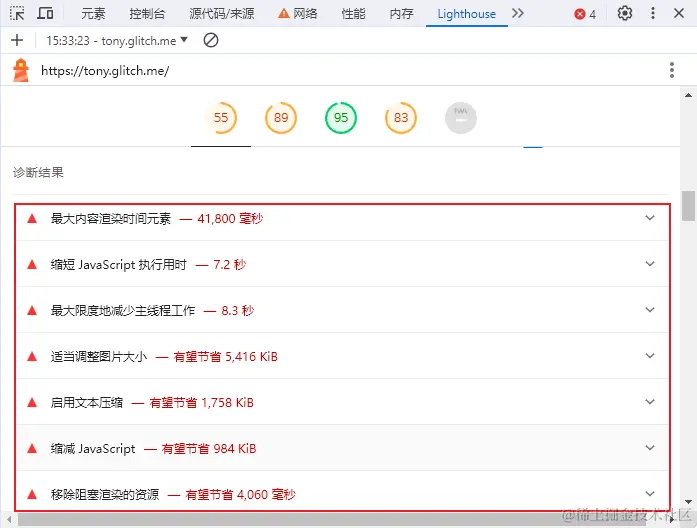
Task: Start a new Lighthouse report plus icon
Action: pyautogui.click(x=17, y=40)
